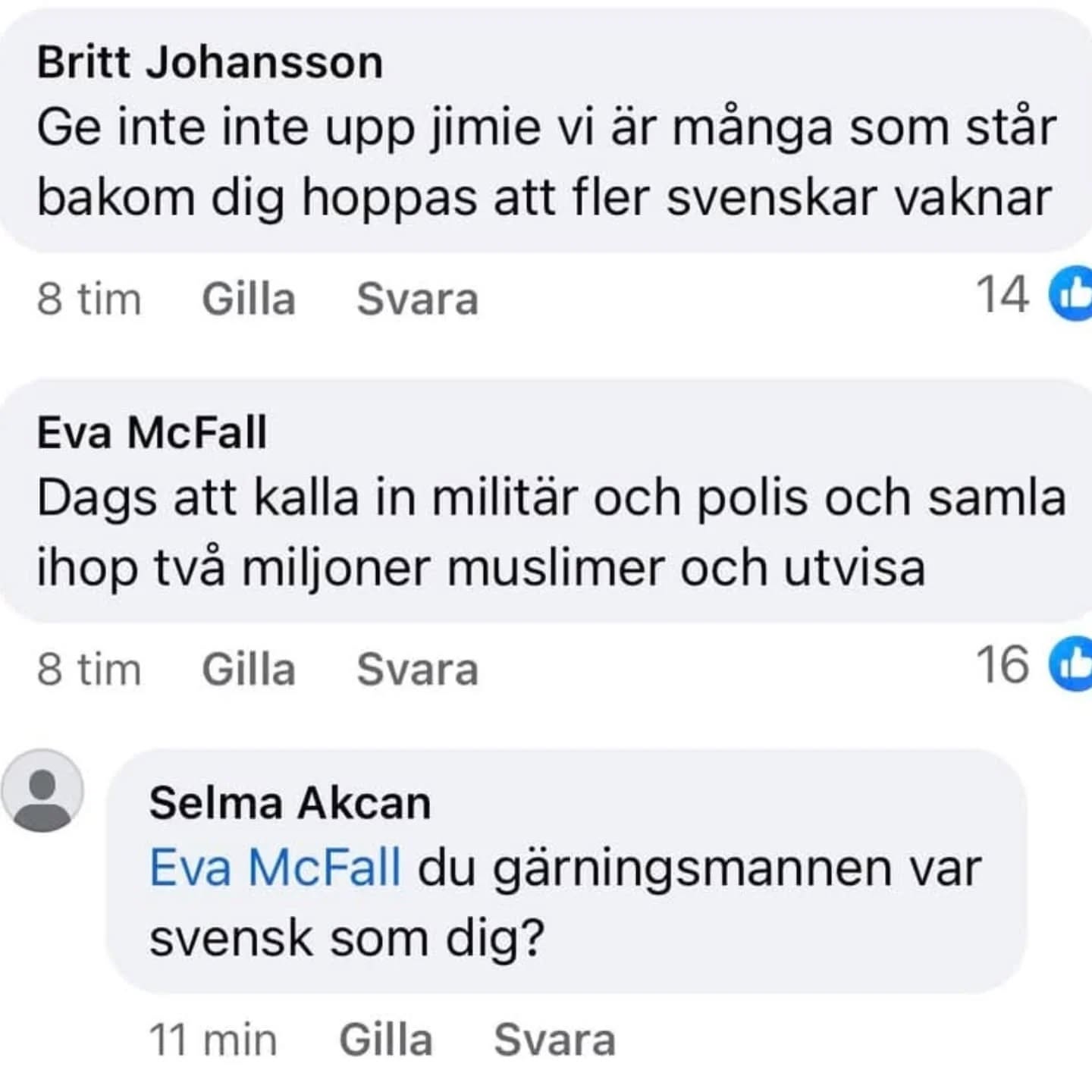
Task: Open Britt Johansson's profile name
Action: pyautogui.click(x=210, y=62)
